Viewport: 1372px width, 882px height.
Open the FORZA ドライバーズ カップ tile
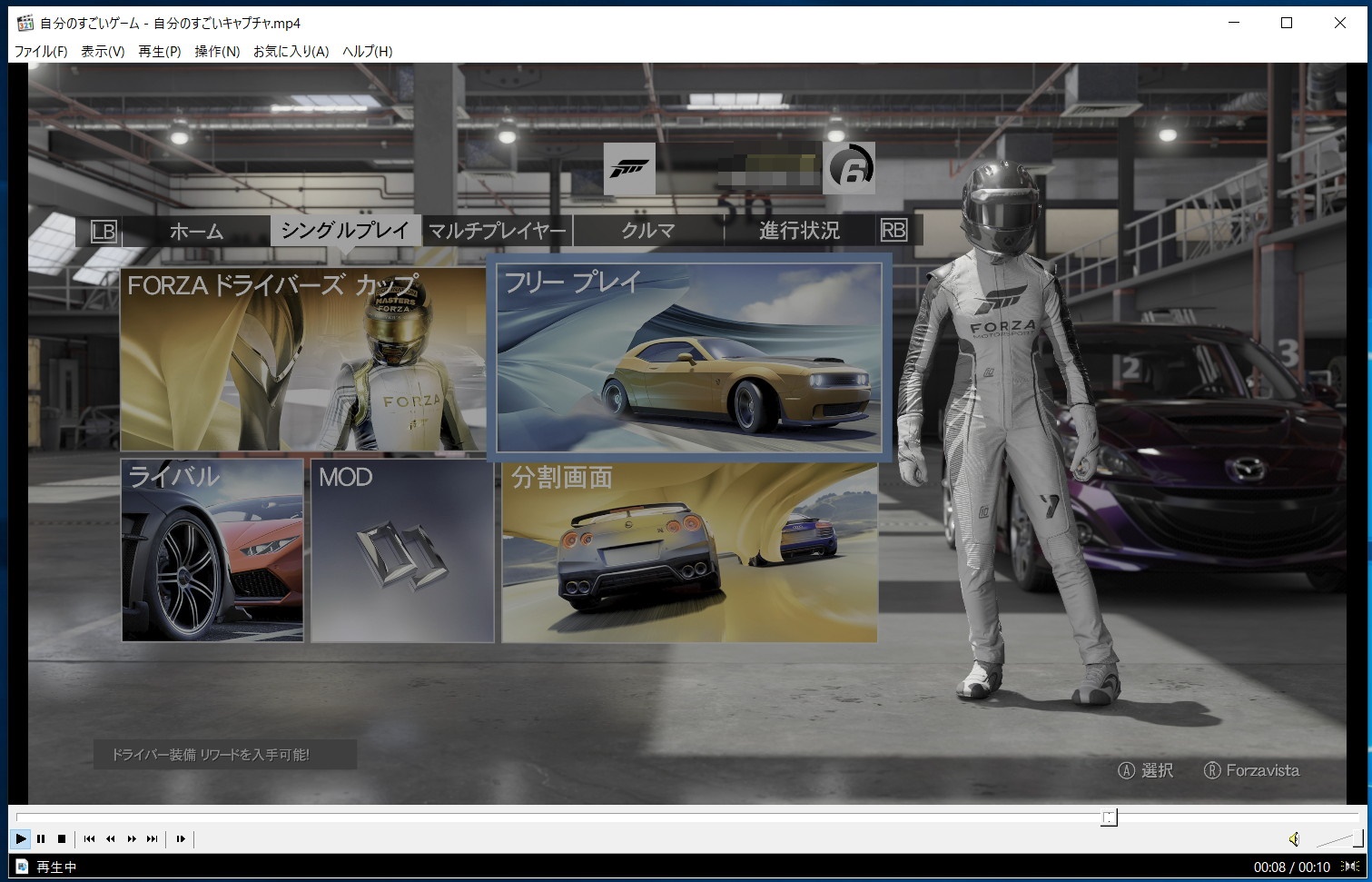pyautogui.click(x=303, y=360)
